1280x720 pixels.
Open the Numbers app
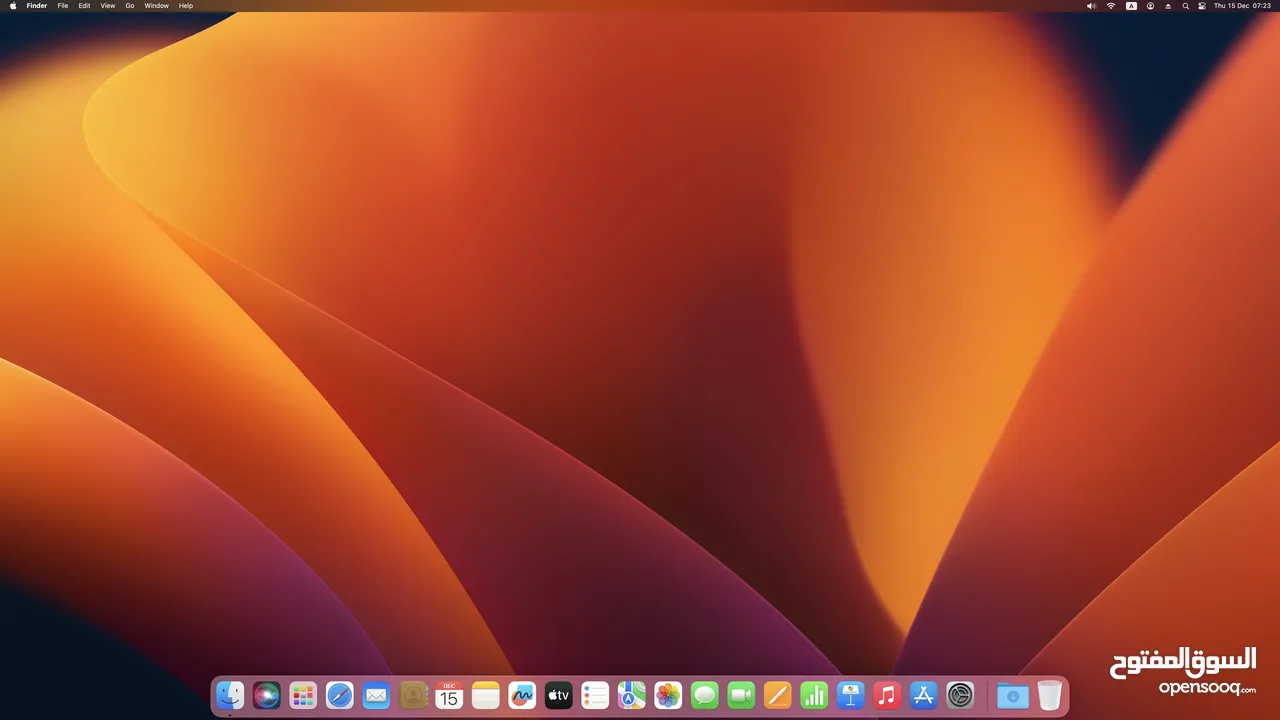coord(814,695)
